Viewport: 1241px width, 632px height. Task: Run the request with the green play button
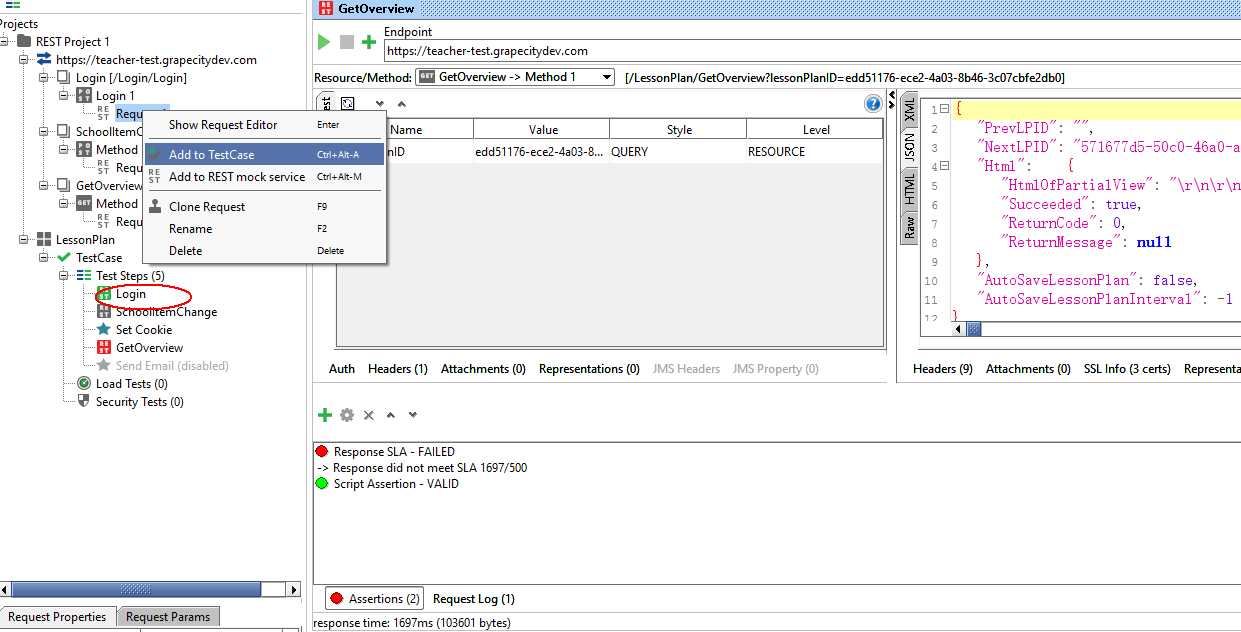click(323, 42)
